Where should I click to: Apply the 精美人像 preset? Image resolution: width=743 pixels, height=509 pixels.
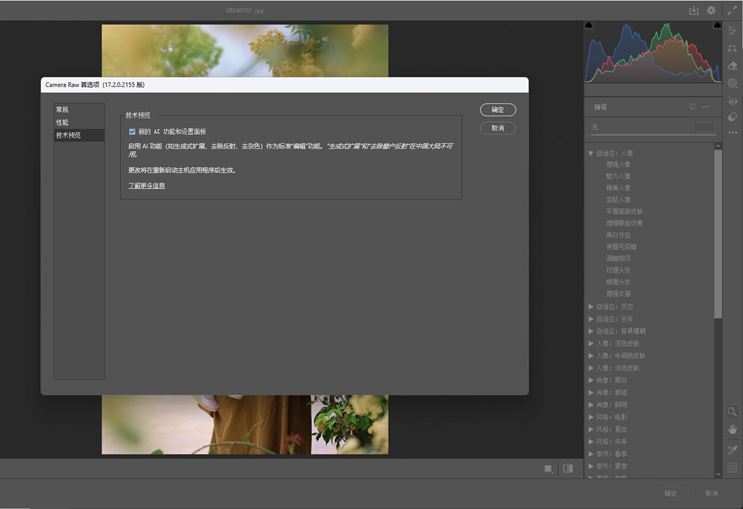[618, 188]
